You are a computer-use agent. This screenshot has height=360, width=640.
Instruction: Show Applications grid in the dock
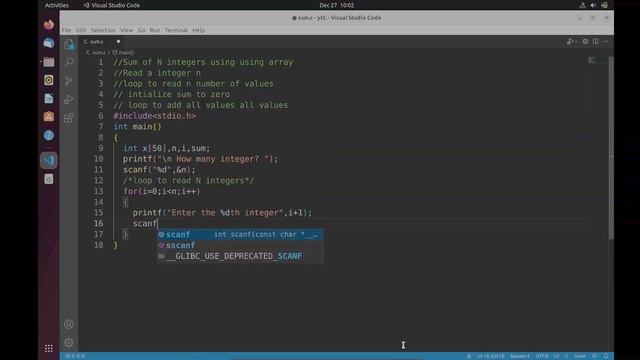tap(49, 348)
